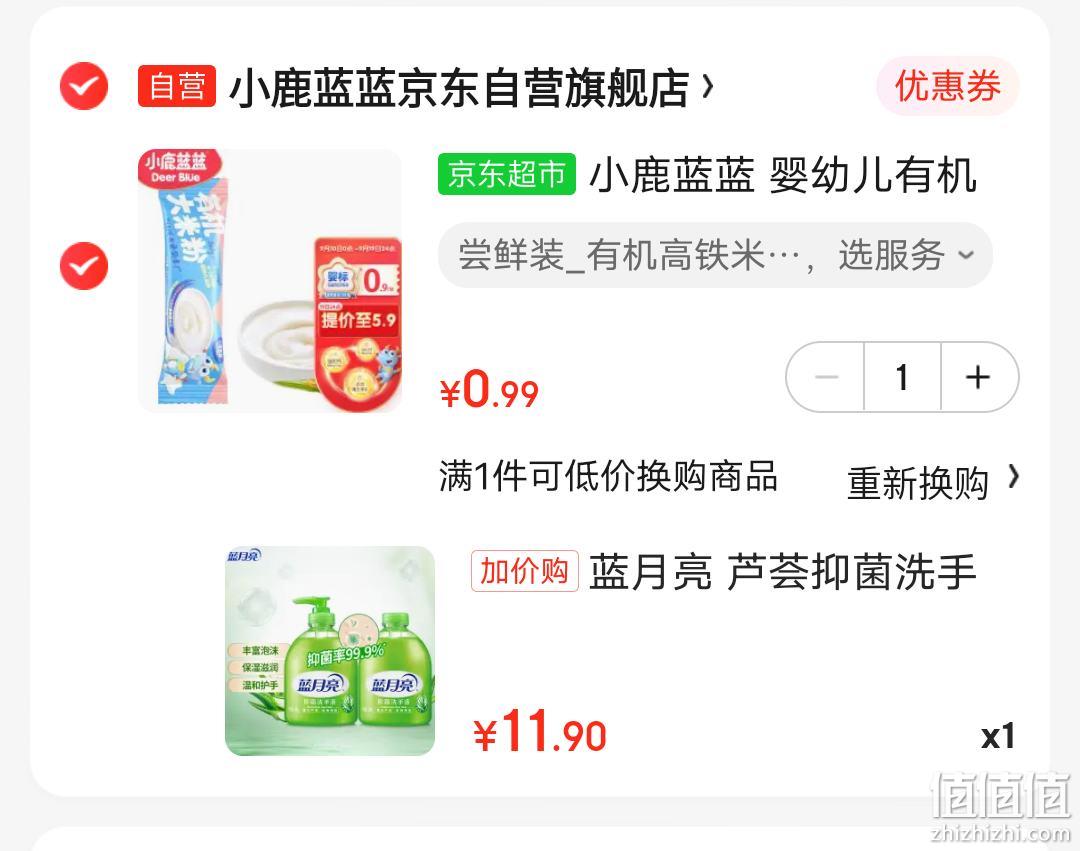Expand the store name chevron arrow
Image resolution: width=1080 pixels, height=851 pixels.
tap(707, 87)
